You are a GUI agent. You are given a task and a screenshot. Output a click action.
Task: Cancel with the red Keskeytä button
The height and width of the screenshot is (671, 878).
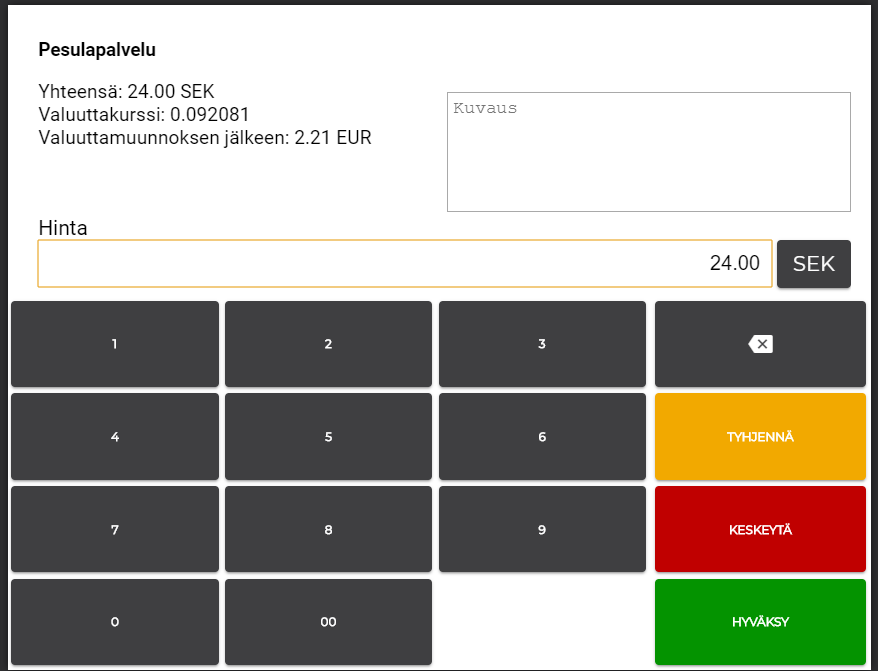coord(760,530)
